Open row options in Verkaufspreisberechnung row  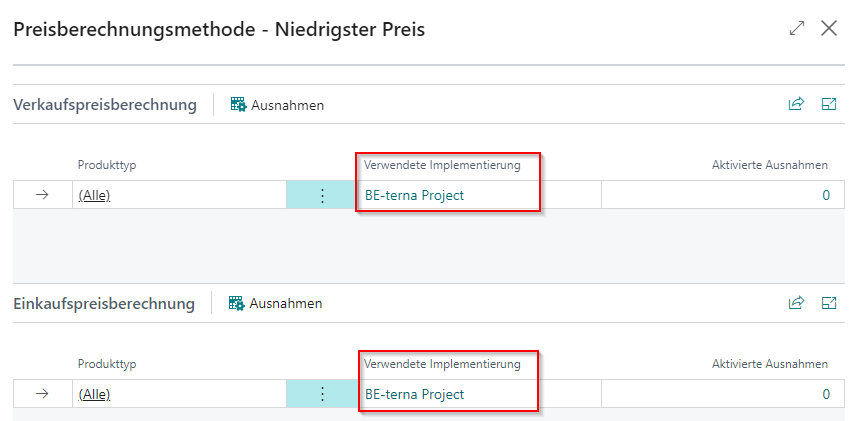coord(322,195)
